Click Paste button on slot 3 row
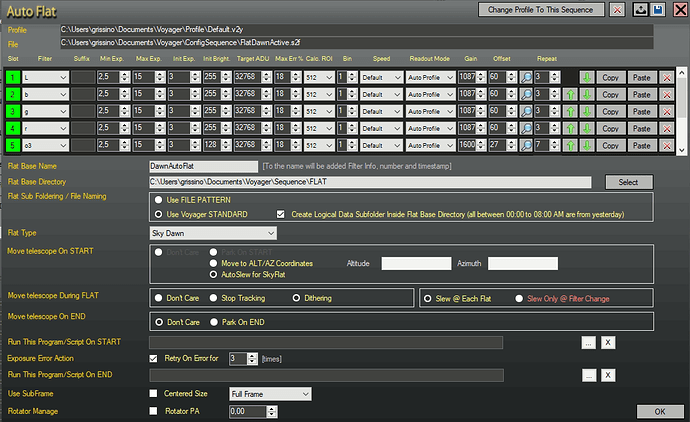690x422 pixels. 642,111
